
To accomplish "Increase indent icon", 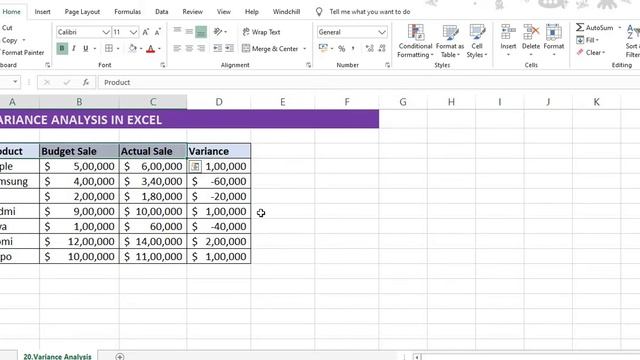I will [x=229, y=49].
